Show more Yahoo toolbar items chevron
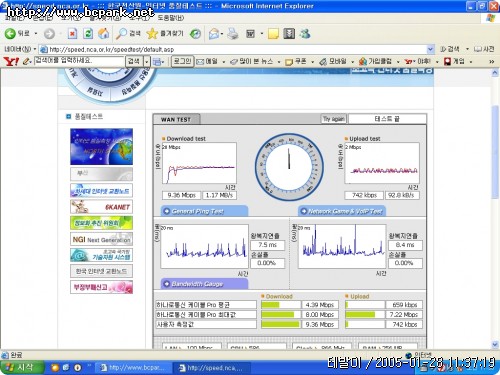 [491, 62]
